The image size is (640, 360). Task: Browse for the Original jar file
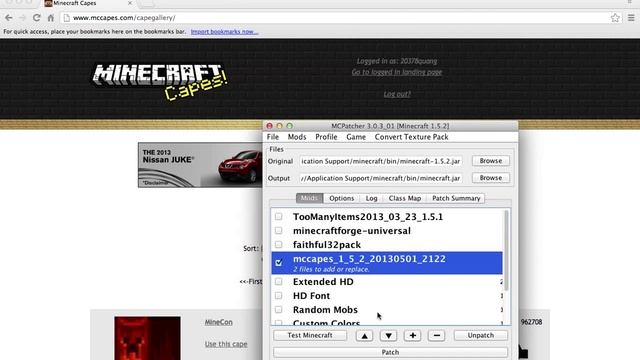[x=491, y=161]
